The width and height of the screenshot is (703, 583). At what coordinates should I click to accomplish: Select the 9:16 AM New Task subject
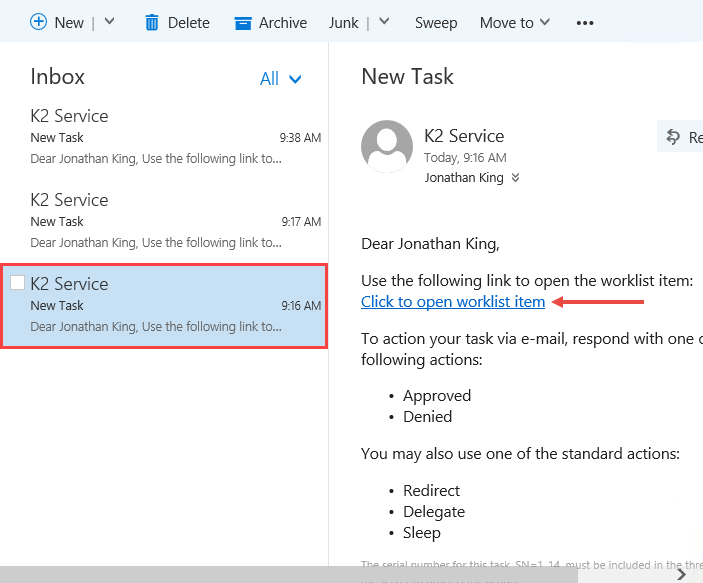tap(57, 305)
